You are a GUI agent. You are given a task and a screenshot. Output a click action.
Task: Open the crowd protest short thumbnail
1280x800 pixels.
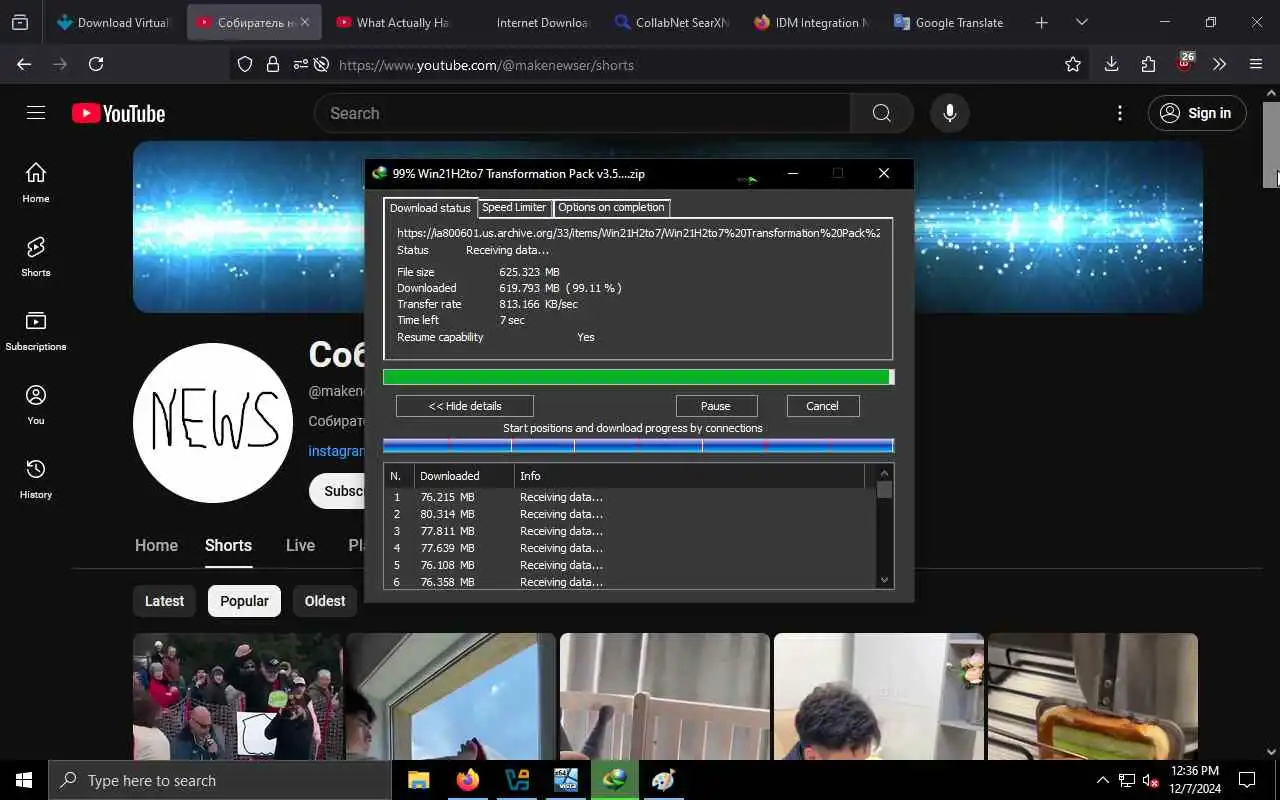[237, 696]
